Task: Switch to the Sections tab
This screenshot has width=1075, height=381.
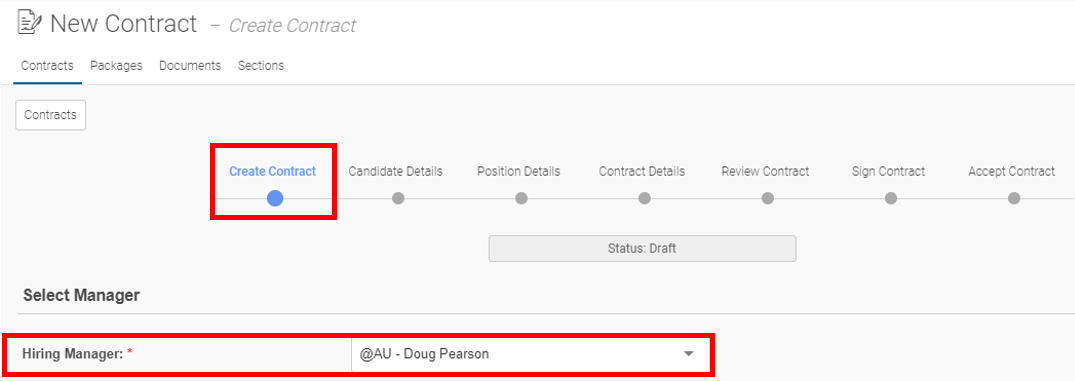Action: click(261, 66)
